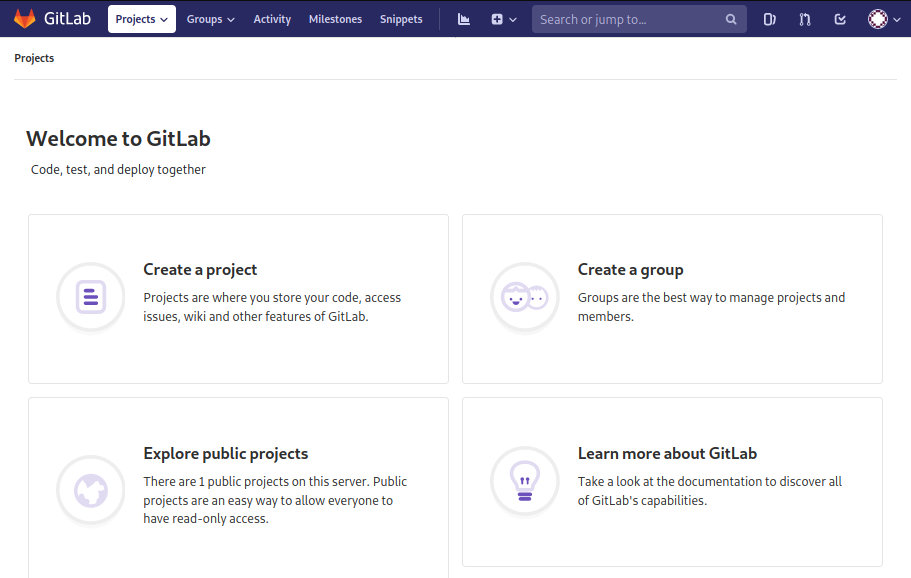This screenshot has height=578, width=911.
Task: Click 'There are 1 public projects' description
Action: pyautogui.click(x=275, y=500)
